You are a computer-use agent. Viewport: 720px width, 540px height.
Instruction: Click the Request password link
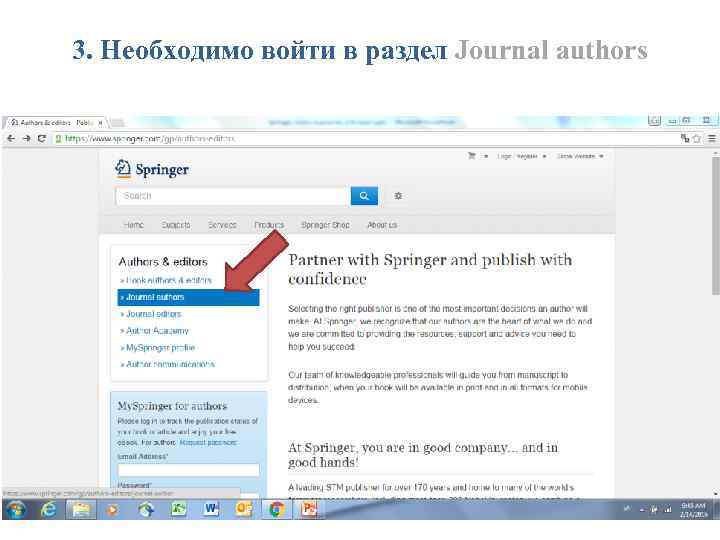pos(208,443)
